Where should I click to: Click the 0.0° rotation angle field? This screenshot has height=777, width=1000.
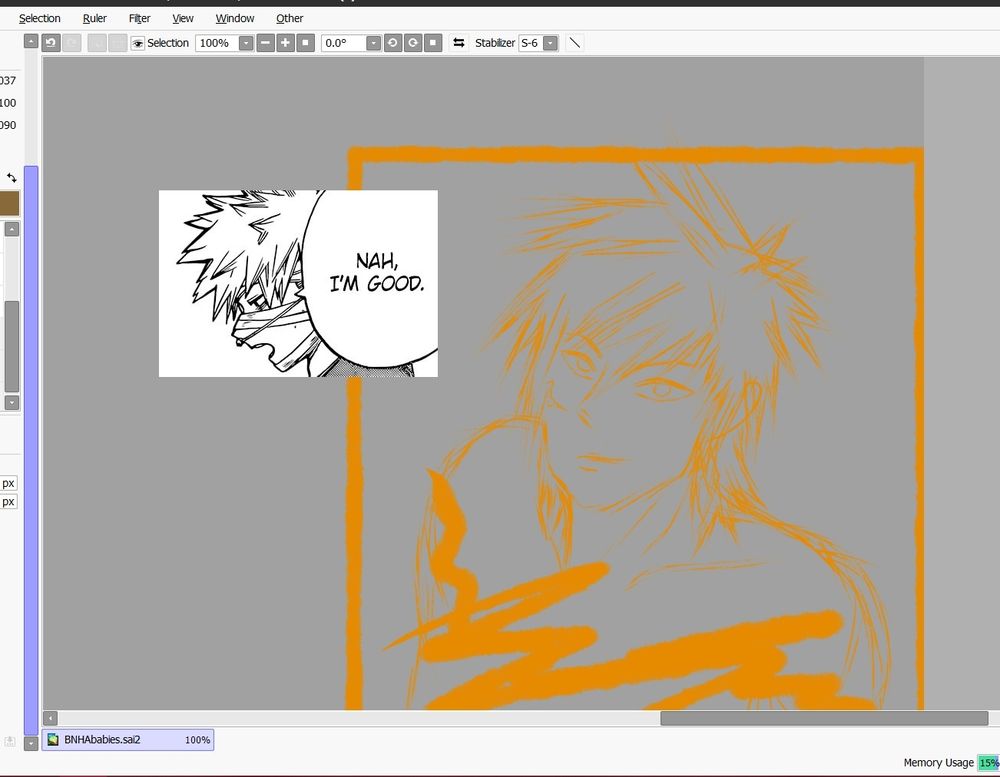(x=344, y=43)
